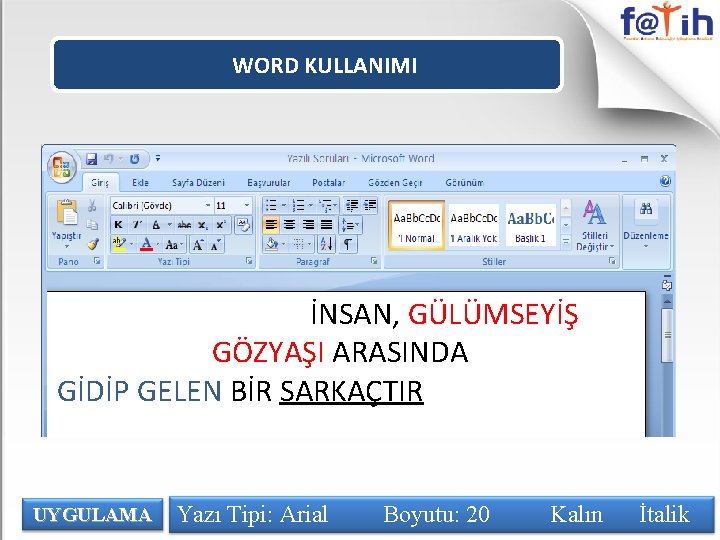The image size is (720, 540).
Task: Justify the paragraph text
Action: click(326, 225)
